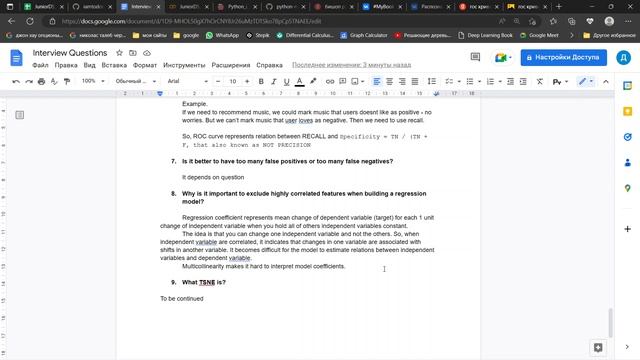Toggle italic formatting
This screenshot has width=640, height=360.
pyautogui.click(x=273, y=82)
